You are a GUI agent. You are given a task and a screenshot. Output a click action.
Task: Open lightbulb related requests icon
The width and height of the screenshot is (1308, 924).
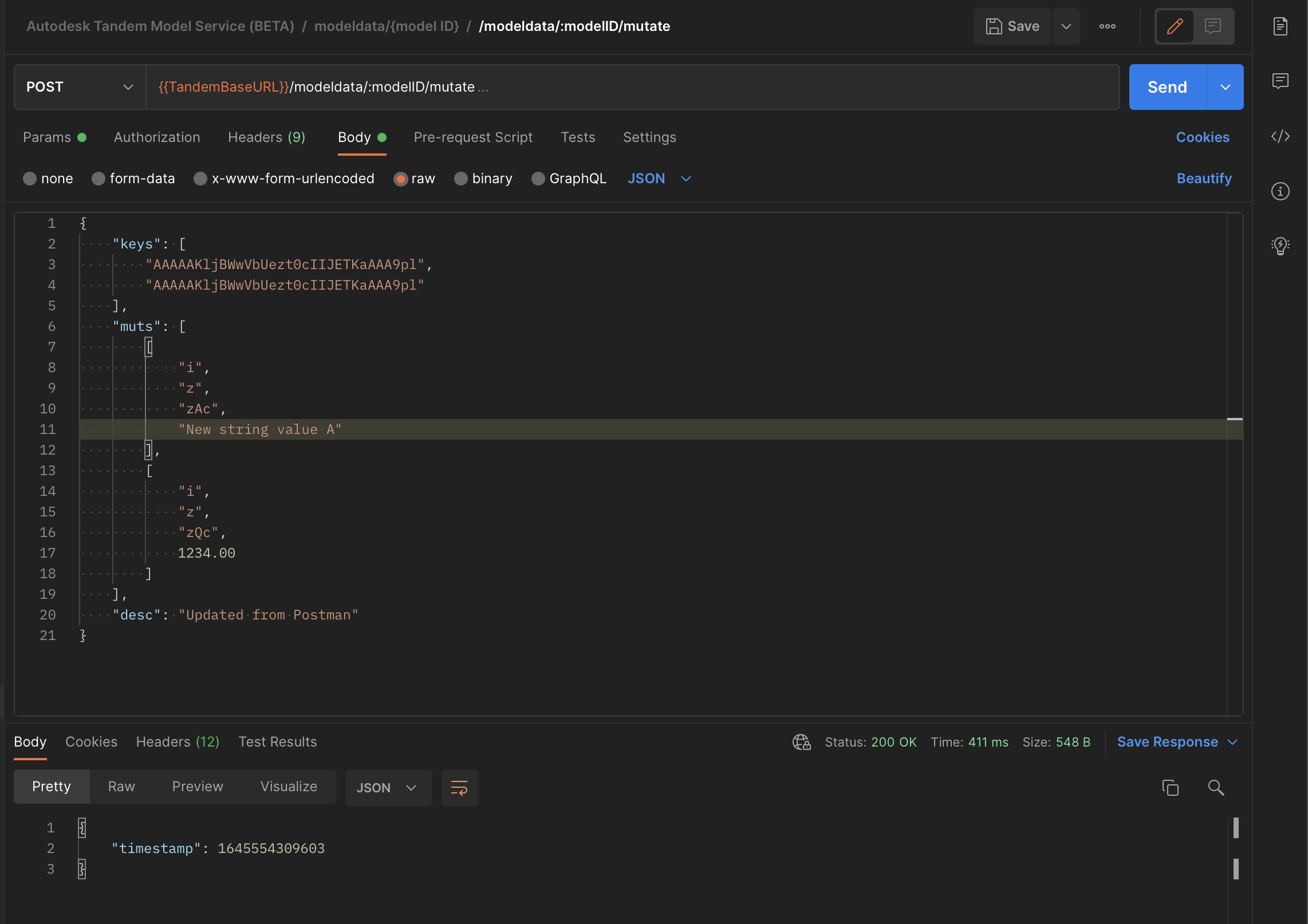[x=1280, y=246]
